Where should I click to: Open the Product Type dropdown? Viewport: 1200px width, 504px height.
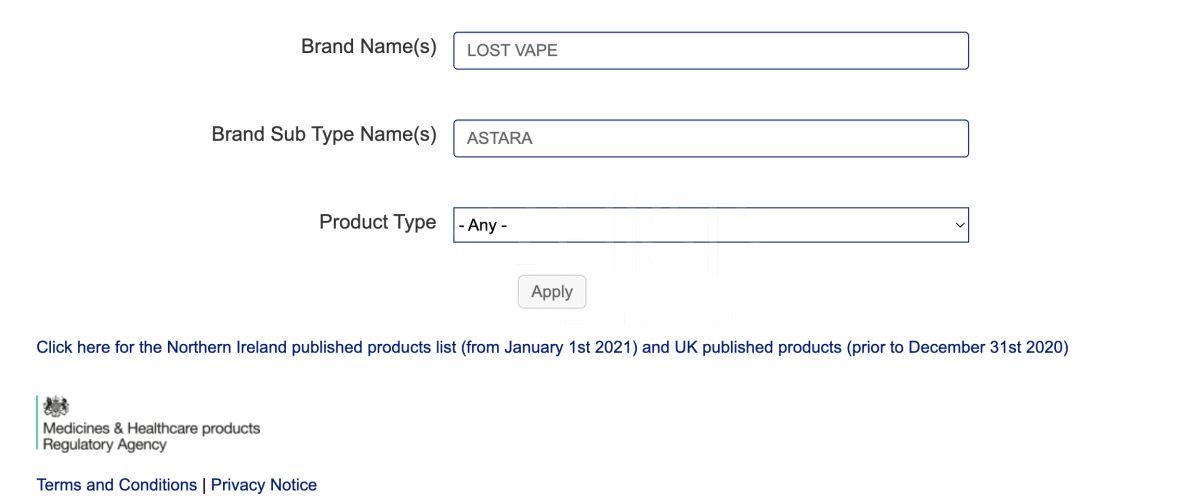[x=710, y=225]
